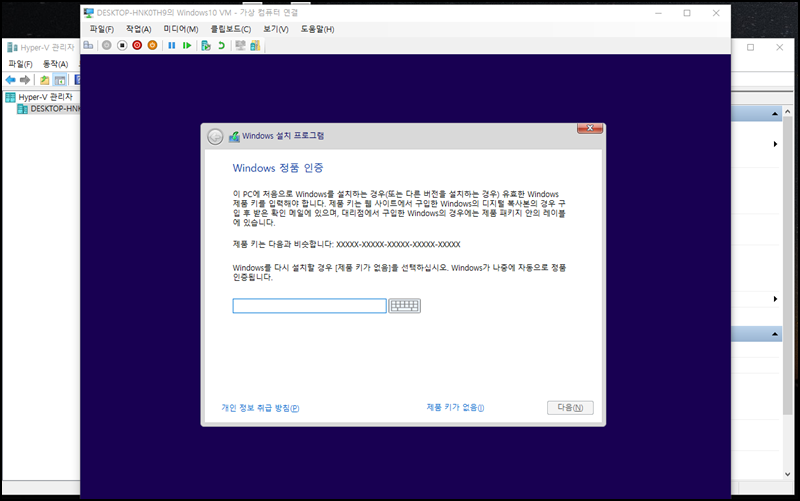Image resolution: width=800 pixels, height=501 pixels.
Task: Click the Ctrl+Alt+Del toolbar icon
Action: pyautogui.click(x=88, y=45)
